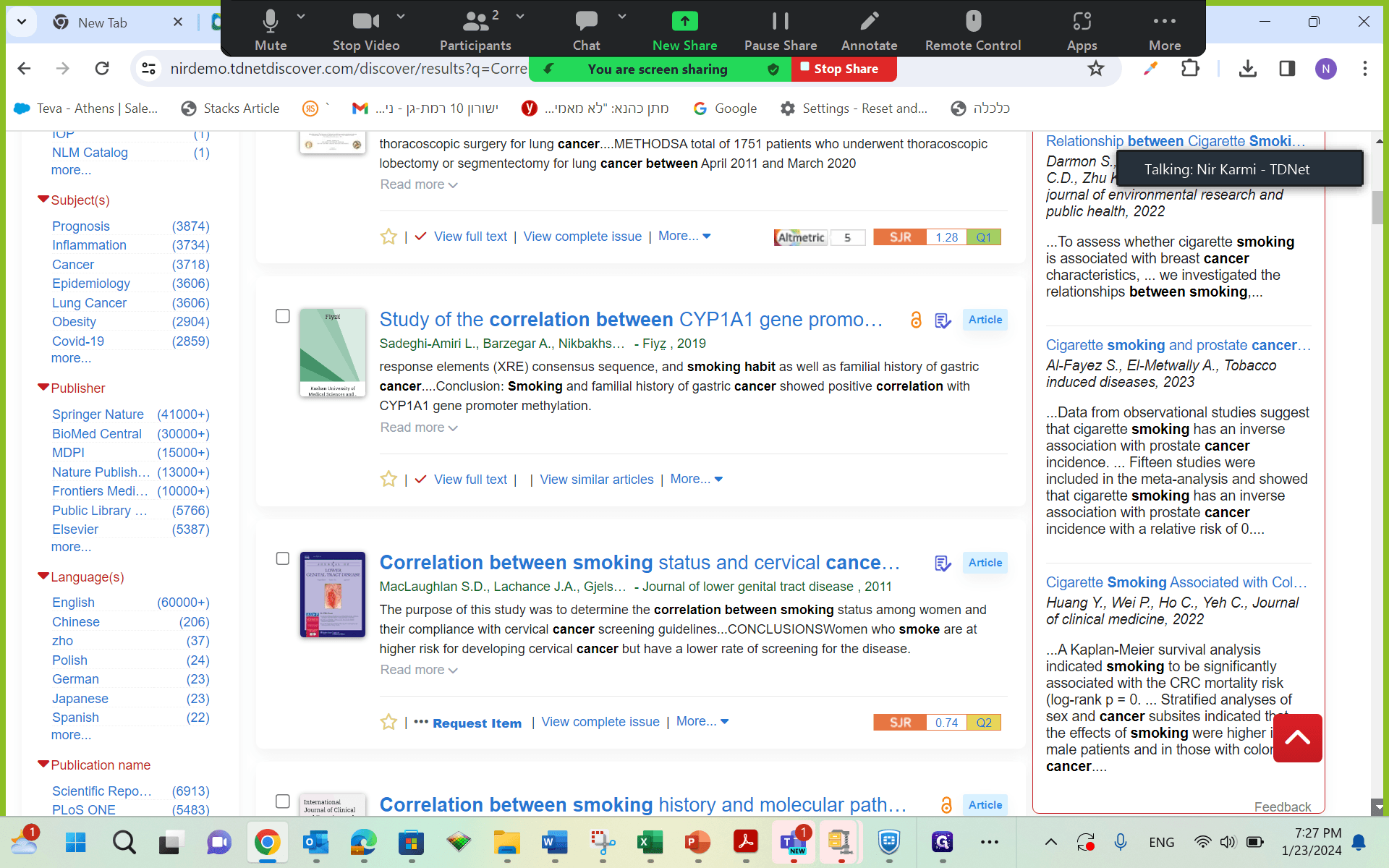The width and height of the screenshot is (1389, 868).
Task: Open the More... dropdown for the cervical cancer article
Action: pos(702,721)
